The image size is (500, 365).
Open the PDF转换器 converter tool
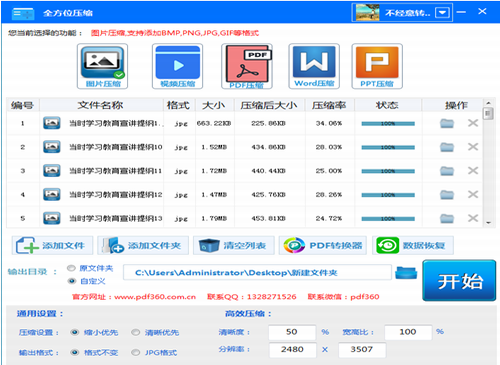323,246
